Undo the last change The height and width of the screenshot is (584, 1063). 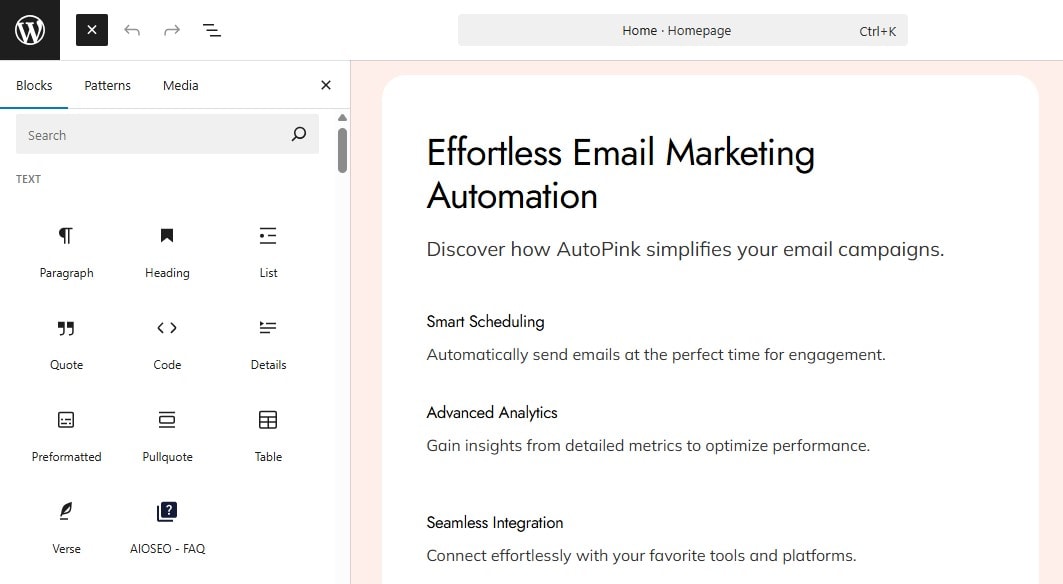click(132, 30)
